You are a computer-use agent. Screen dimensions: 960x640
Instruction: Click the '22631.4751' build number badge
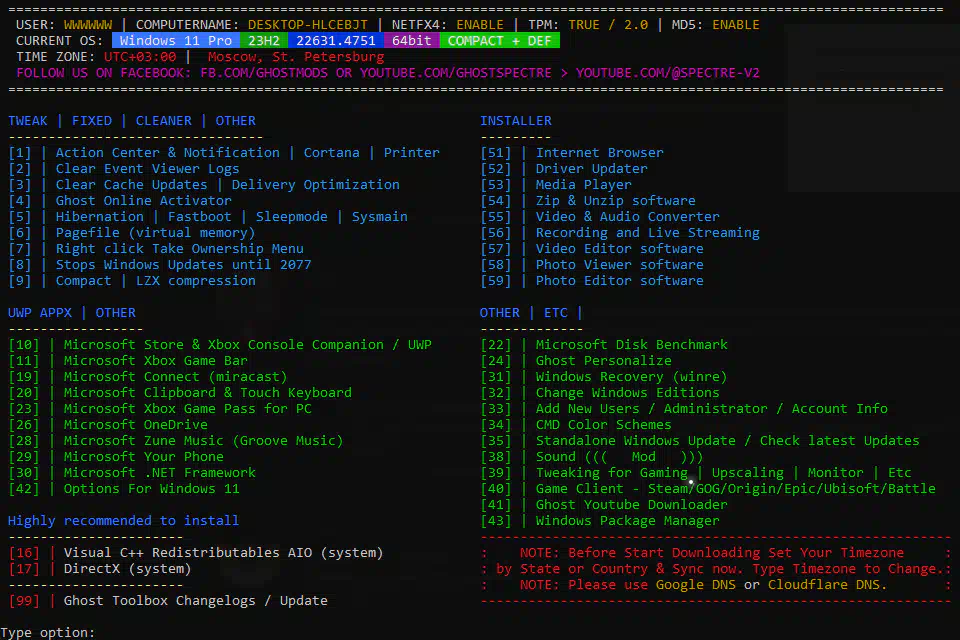pos(336,40)
